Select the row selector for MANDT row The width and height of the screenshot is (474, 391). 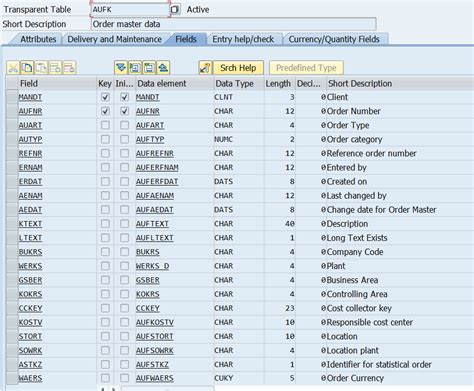pos(12,97)
